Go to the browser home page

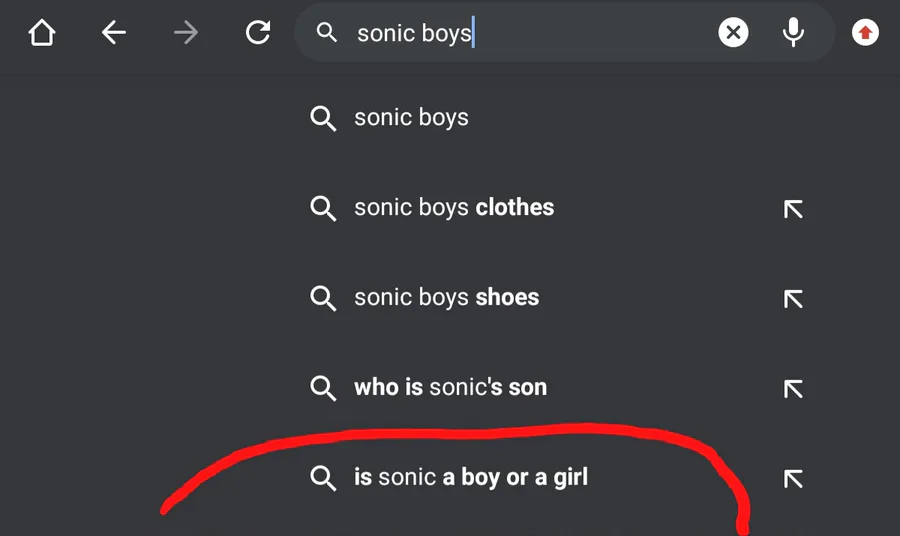pyautogui.click(x=41, y=33)
